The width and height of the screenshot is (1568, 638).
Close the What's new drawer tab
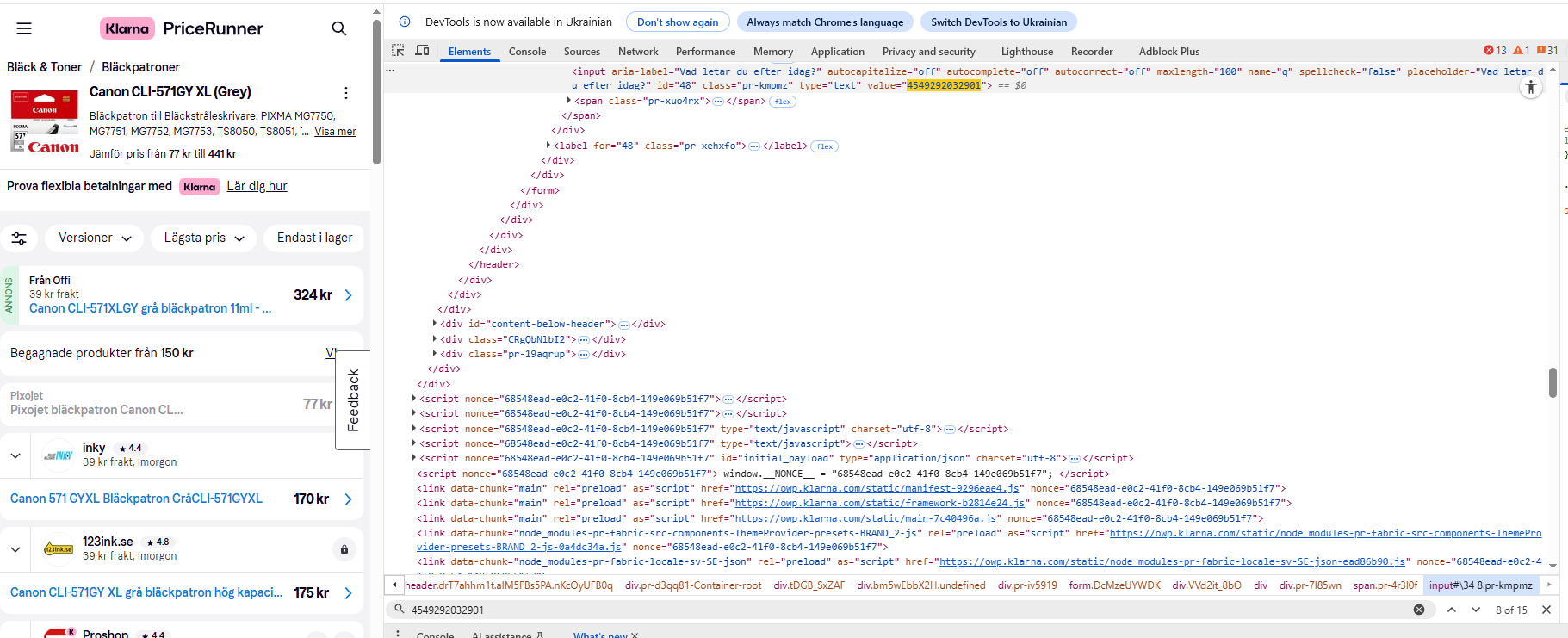pos(635,635)
